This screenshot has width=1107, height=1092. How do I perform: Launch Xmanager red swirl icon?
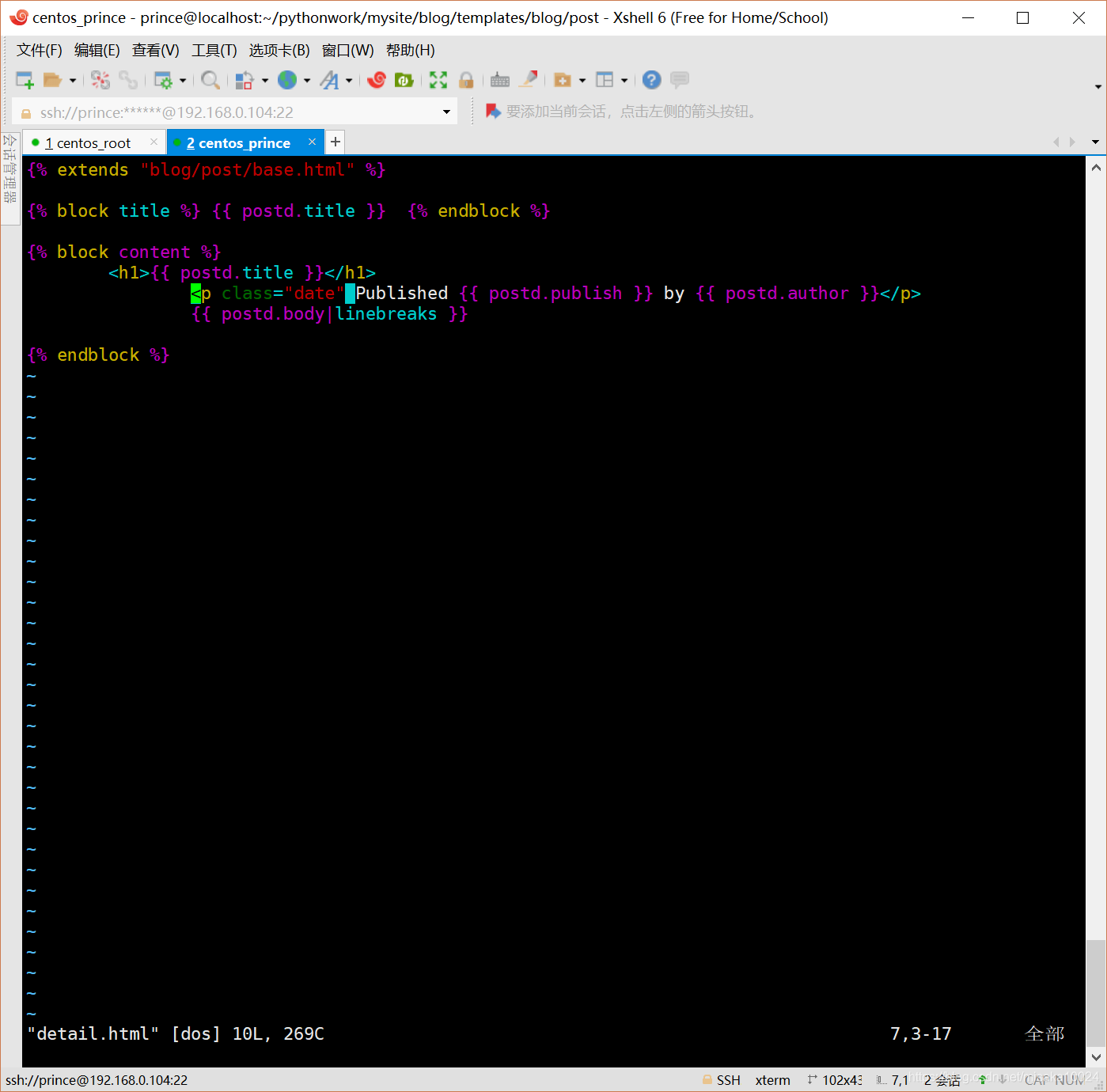pos(377,80)
